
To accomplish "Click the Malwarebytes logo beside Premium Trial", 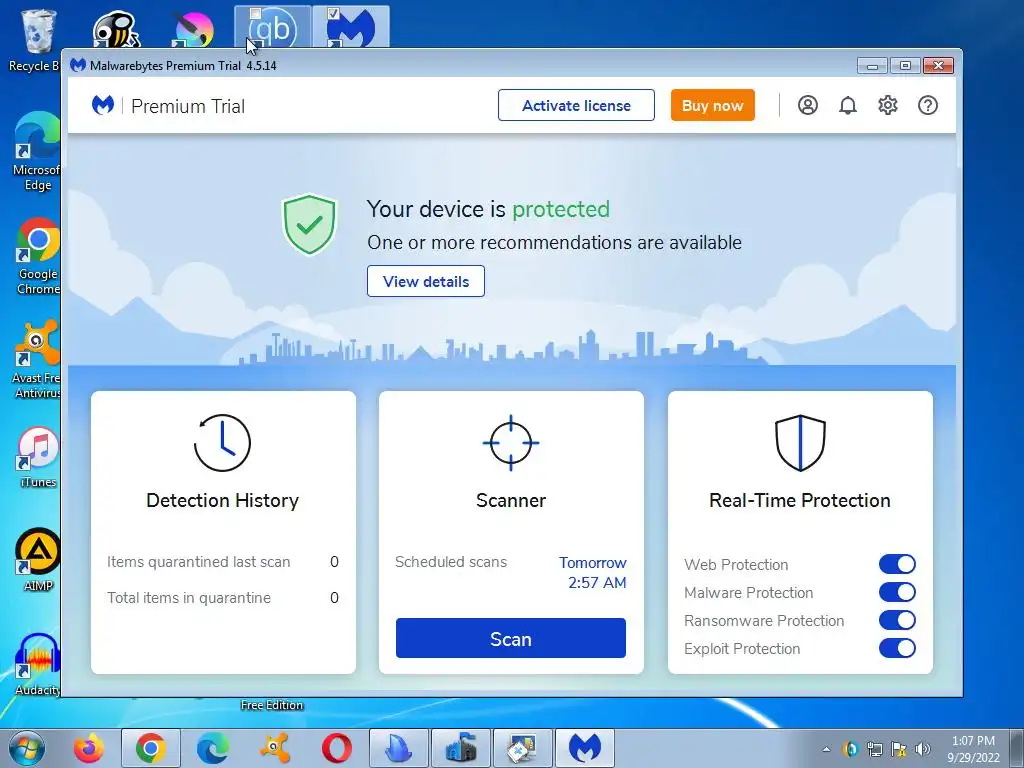I will pyautogui.click(x=103, y=105).
